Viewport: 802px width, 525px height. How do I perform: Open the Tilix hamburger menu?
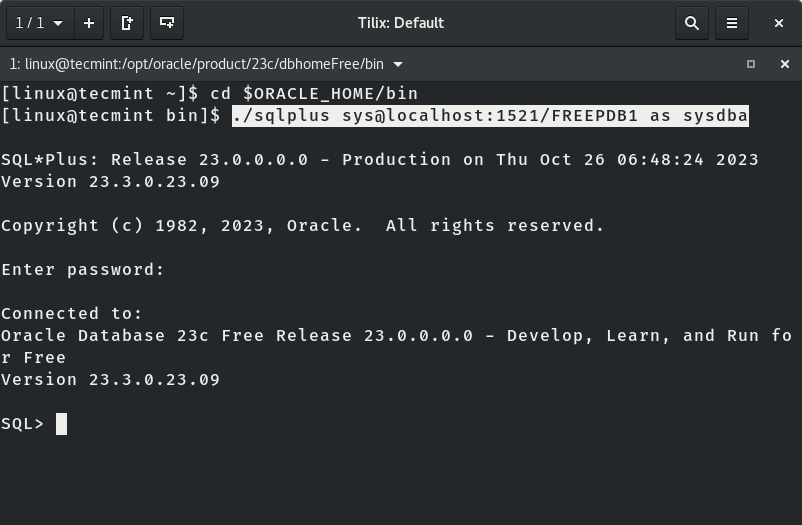(x=732, y=23)
